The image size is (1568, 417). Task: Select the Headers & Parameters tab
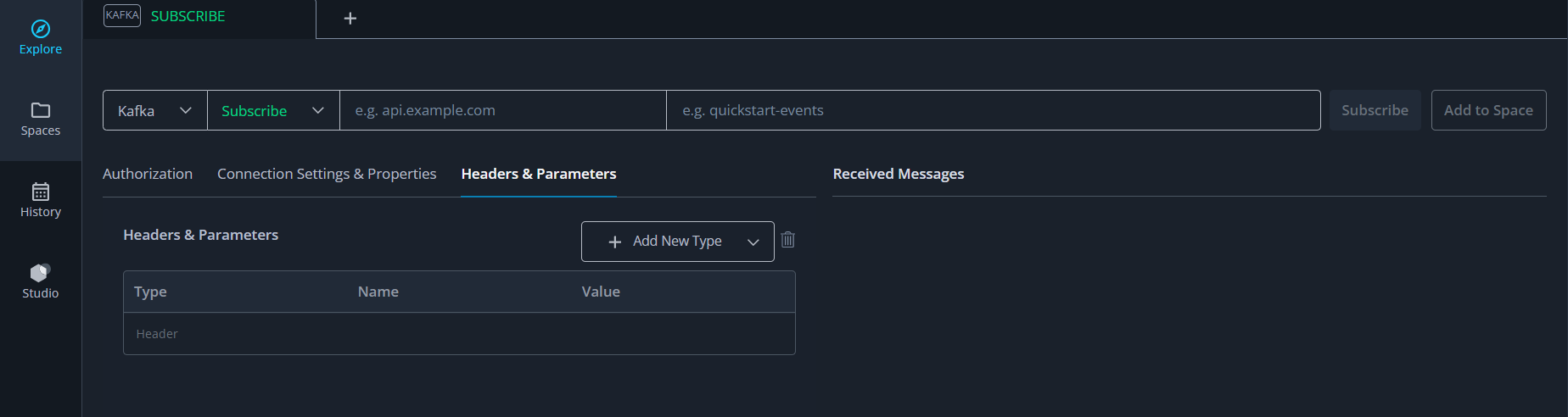tap(539, 174)
